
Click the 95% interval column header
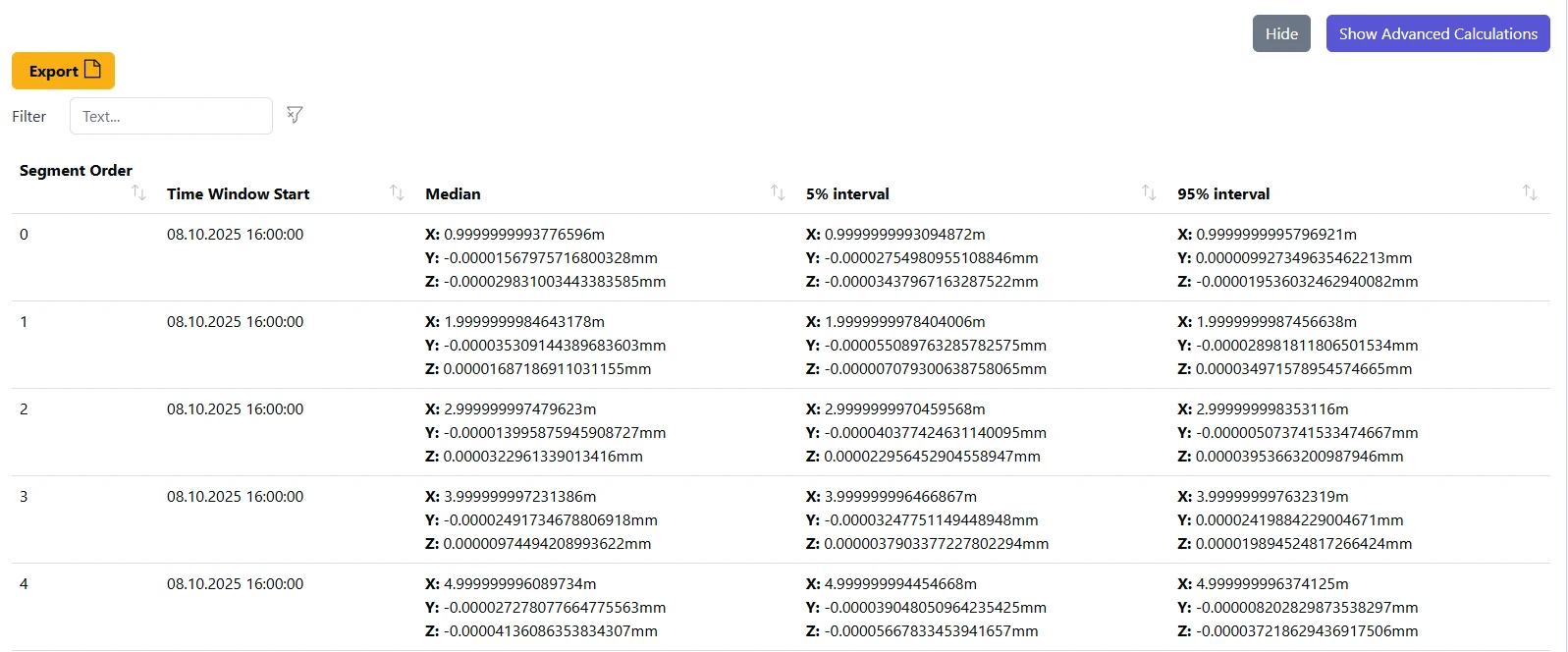tap(1222, 193)
